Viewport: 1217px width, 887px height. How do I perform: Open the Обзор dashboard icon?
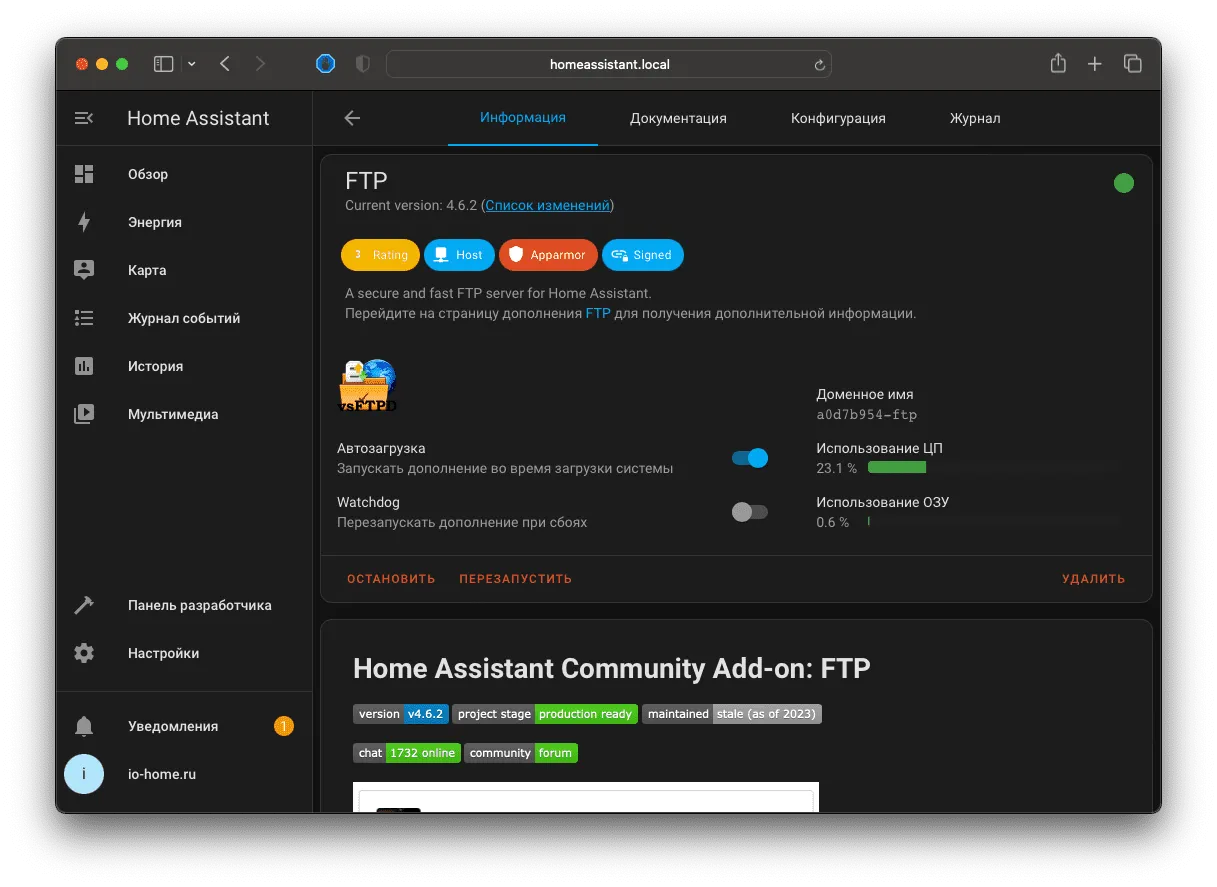(84, 174)
